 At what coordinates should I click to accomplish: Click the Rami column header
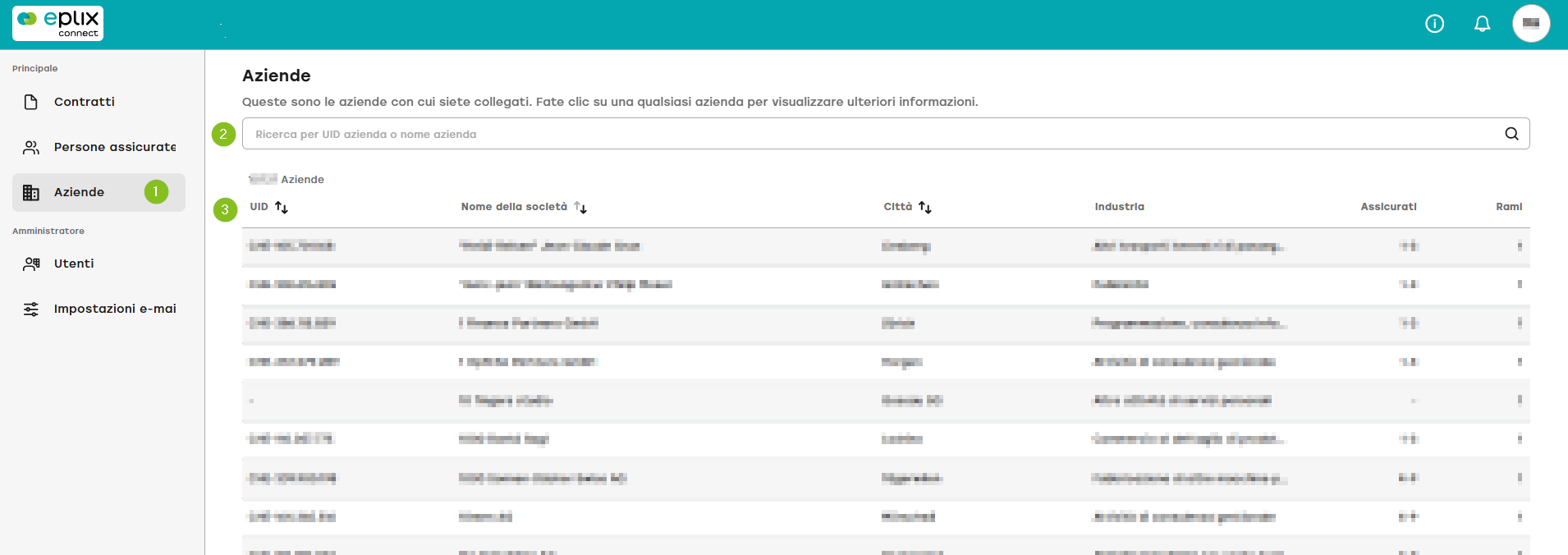pyautogui.click(x=1509, y=207)
